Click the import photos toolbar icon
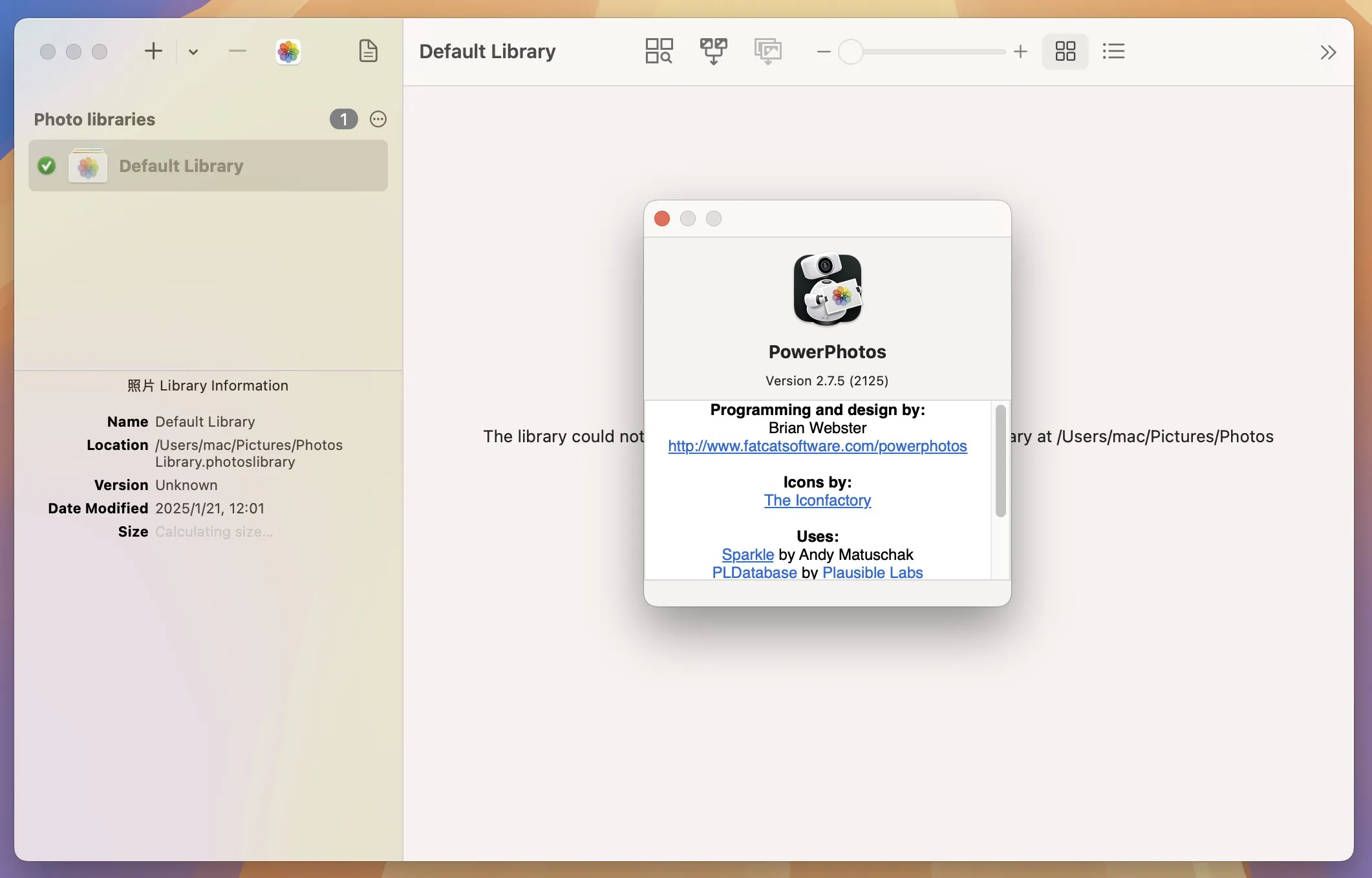The height and width of the screenshot is (878, 1372). [x=767, y=51]
